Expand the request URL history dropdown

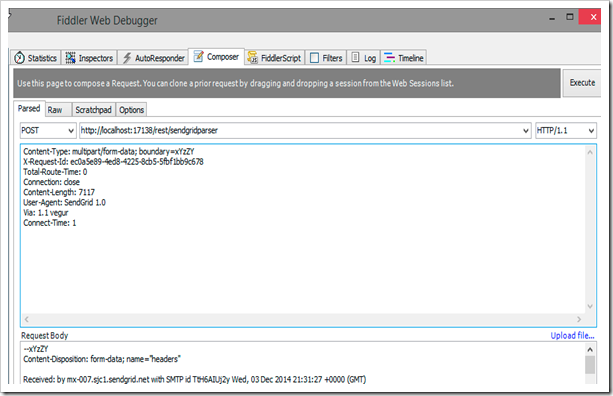coord(526,131)
